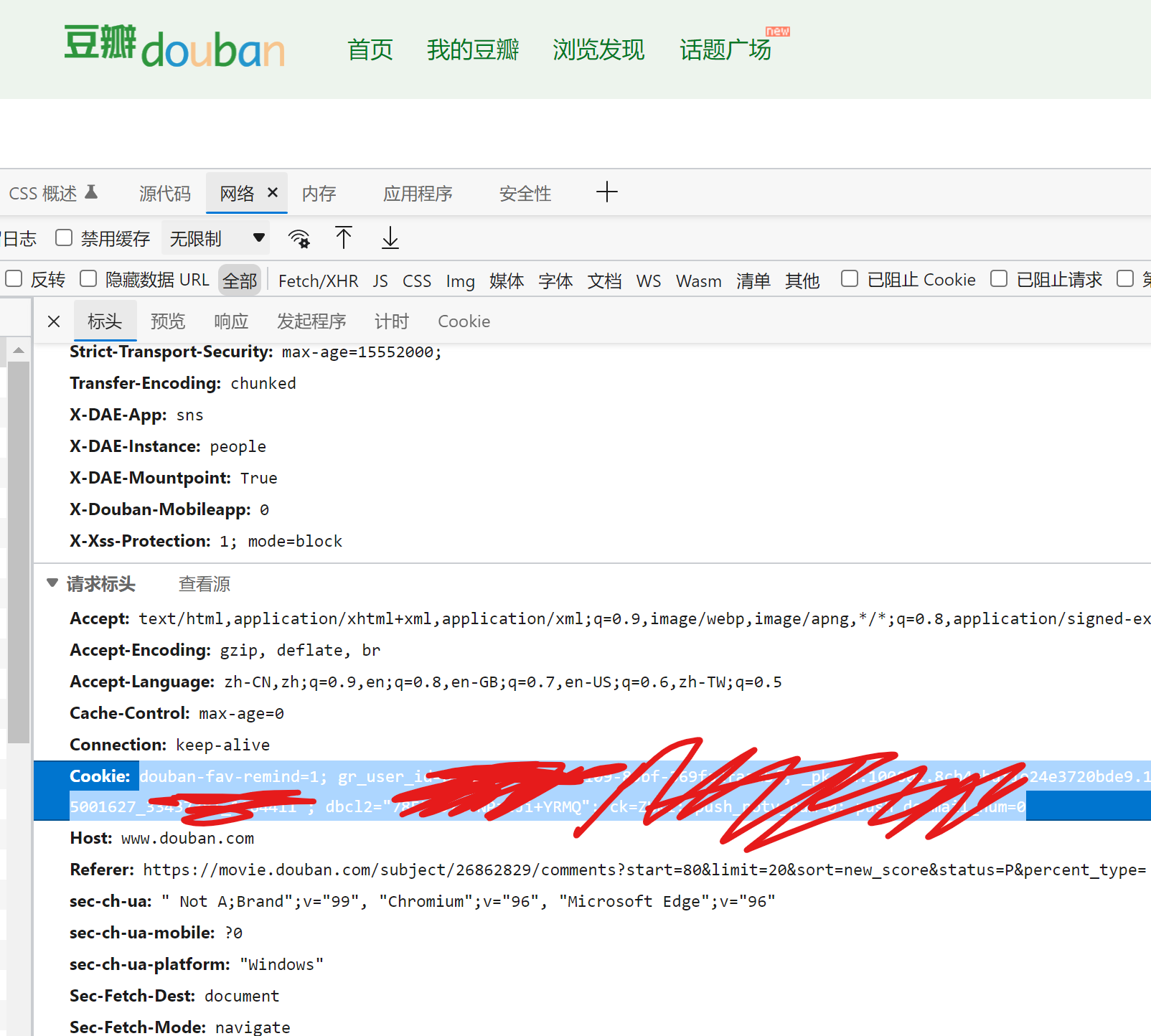This screenshot has height=1036, width=1151.
Task: Select the highlighted Cookie header row
Action: pos(593,791)
